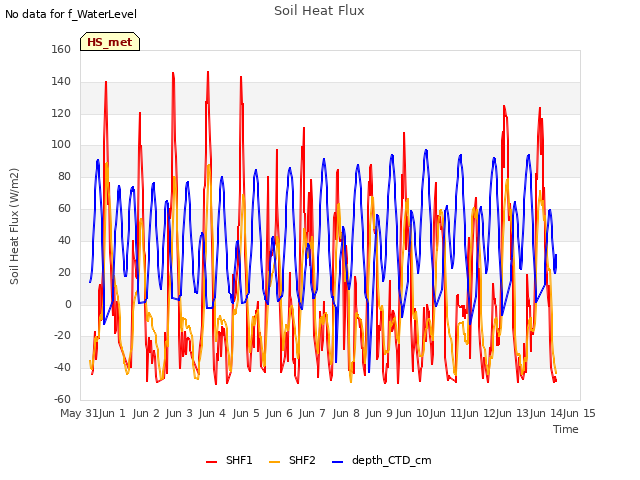This screenshot has width=640, height=480.
Task: Click the Soil Heat Flux chart title
Action: pos(319,11)
